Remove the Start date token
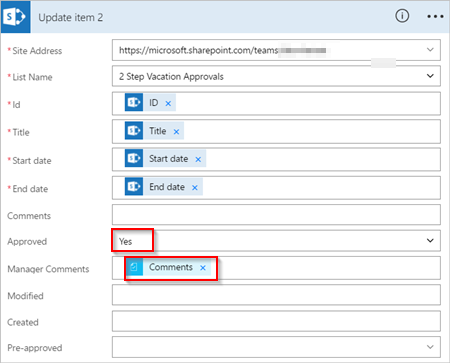 [x=198, y=159]
